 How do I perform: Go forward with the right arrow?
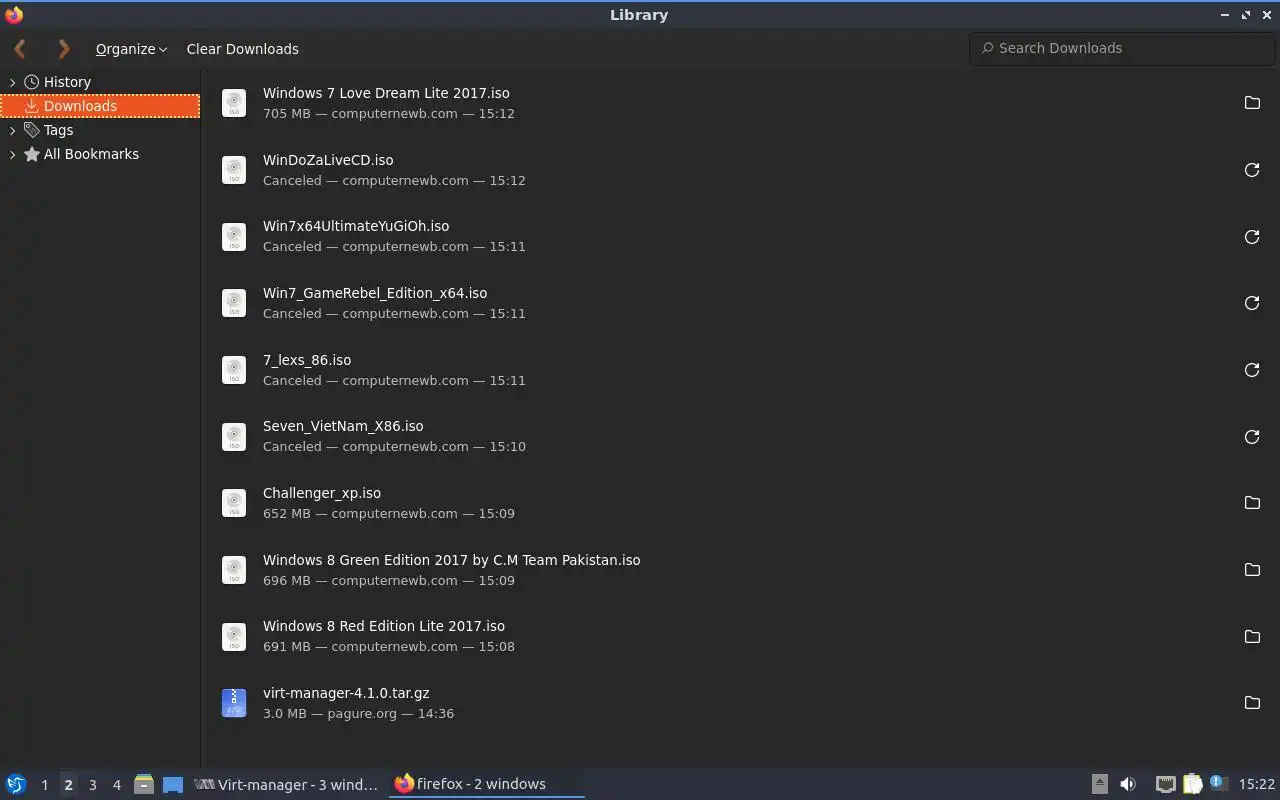[64, 48]
